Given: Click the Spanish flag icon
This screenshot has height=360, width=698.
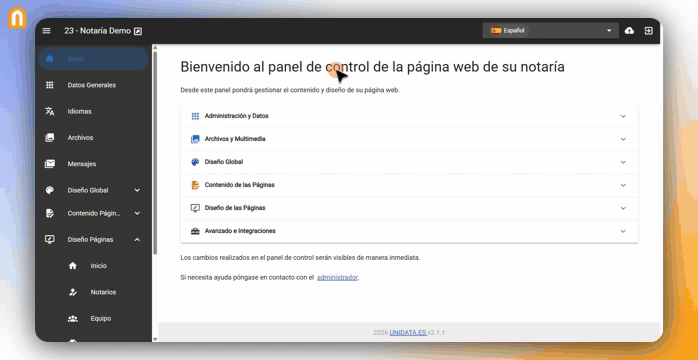Looking at the screenshot, I should 496,31.
